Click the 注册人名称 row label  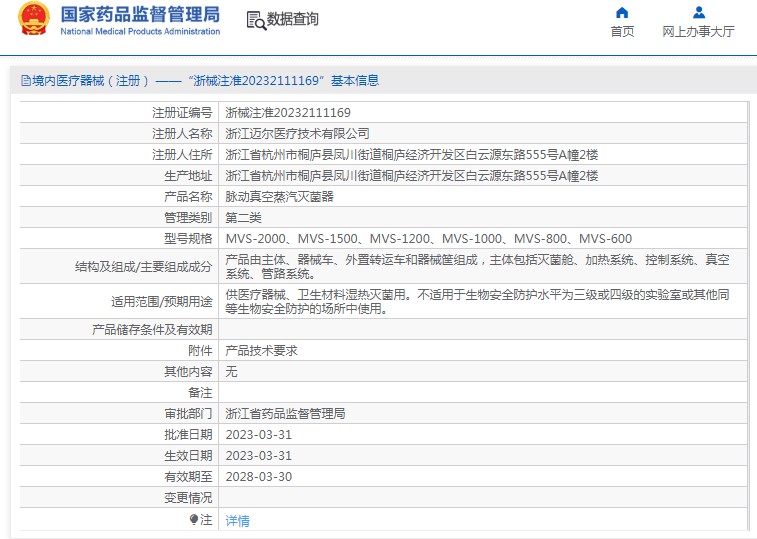(x=182, y=133)
